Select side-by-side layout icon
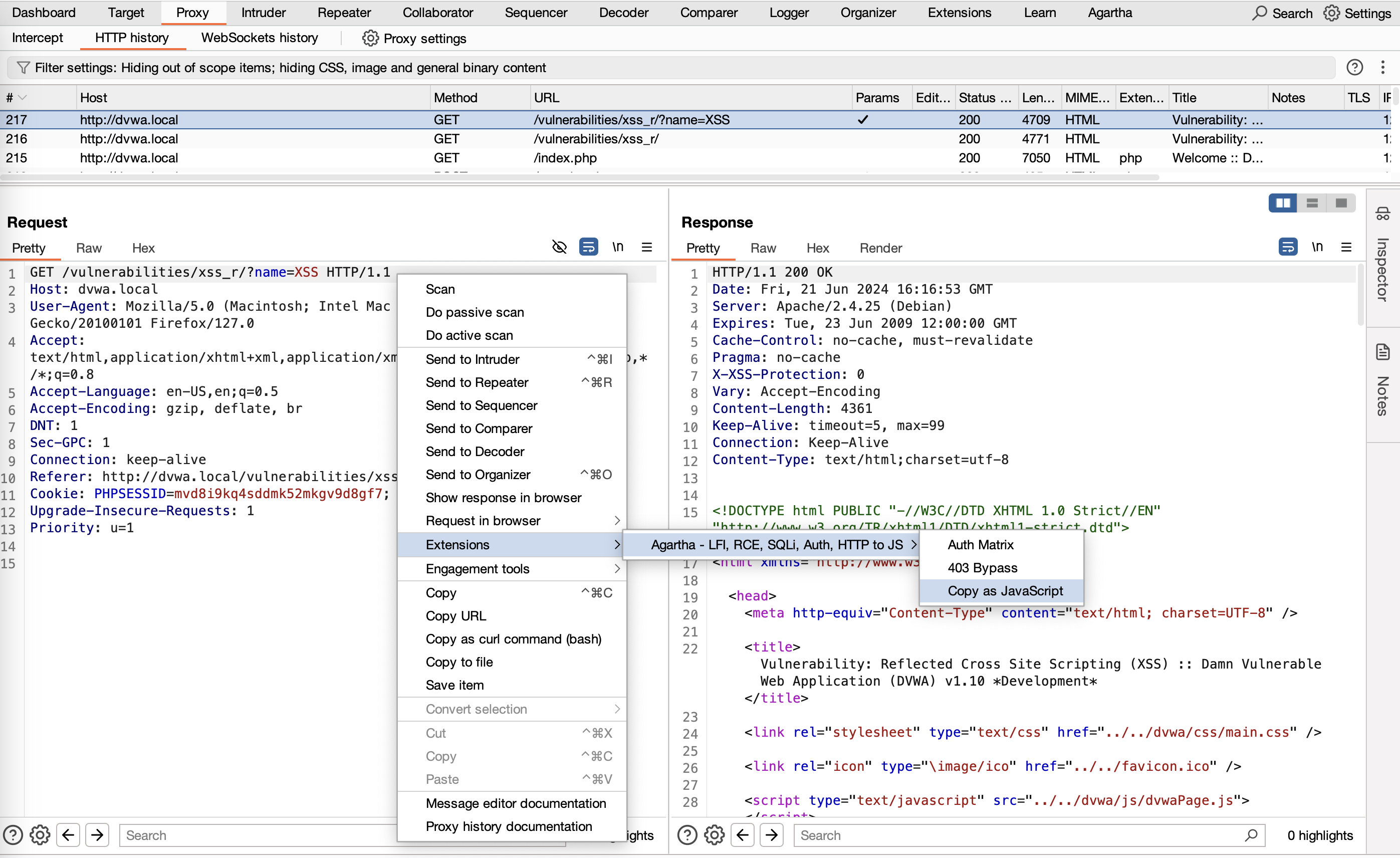The image size is (1400, 858). (1283, 203)
